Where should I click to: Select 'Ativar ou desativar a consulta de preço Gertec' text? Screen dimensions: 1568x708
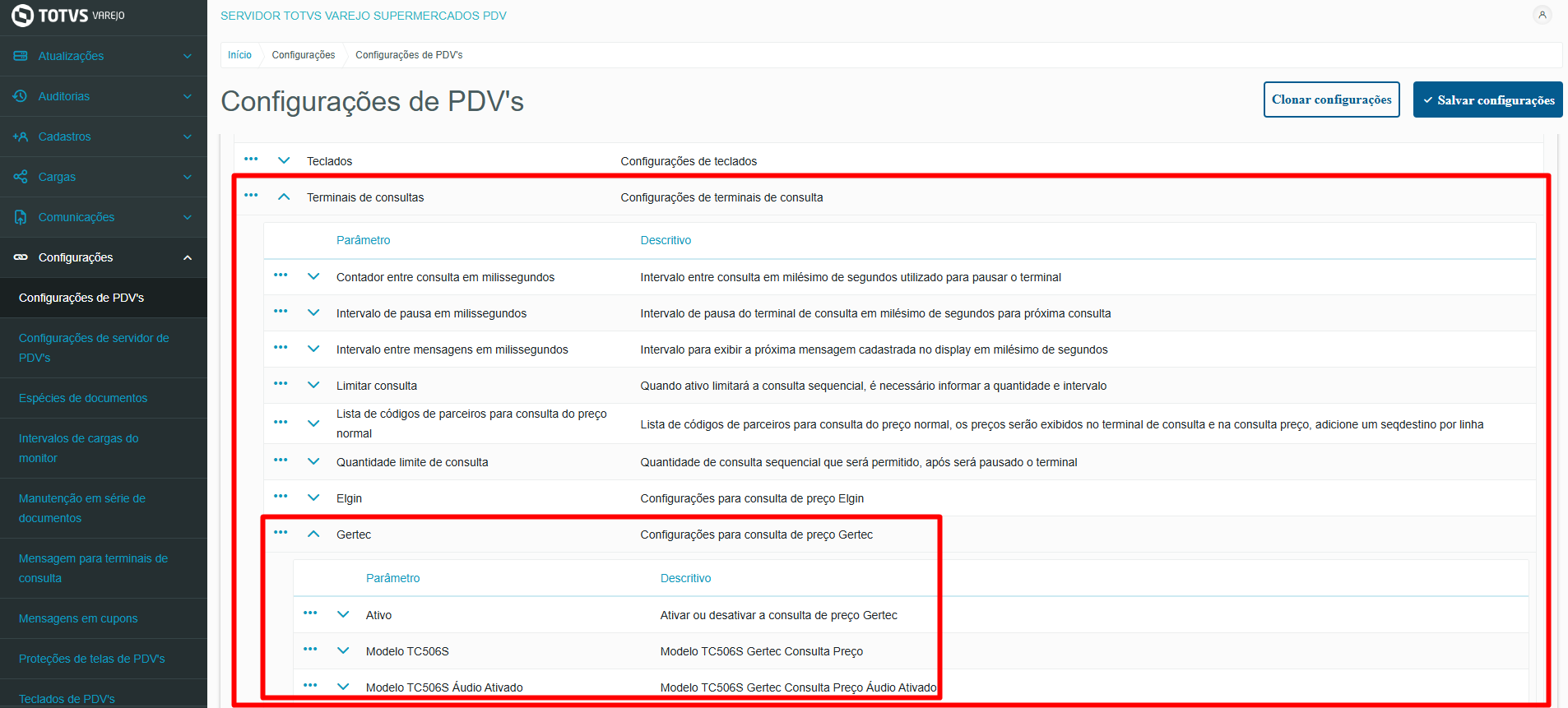point(778,615)
